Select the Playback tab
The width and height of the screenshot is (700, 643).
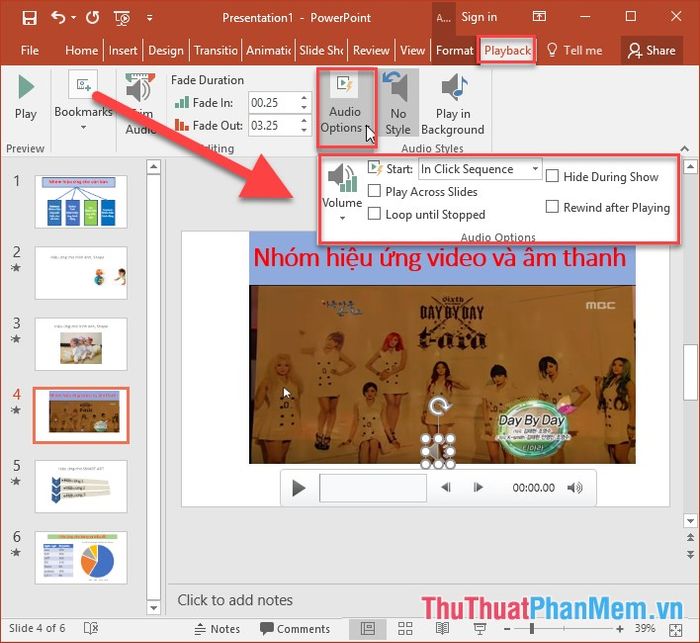(x=508, y=50)
